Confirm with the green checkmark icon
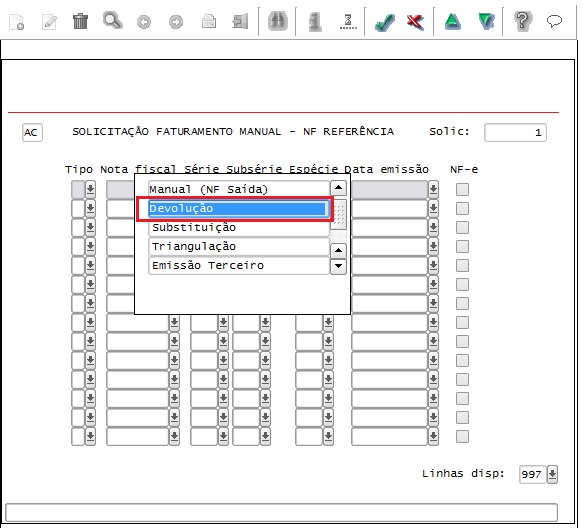Screen dimensions: 582x528 tap(385, 22)
